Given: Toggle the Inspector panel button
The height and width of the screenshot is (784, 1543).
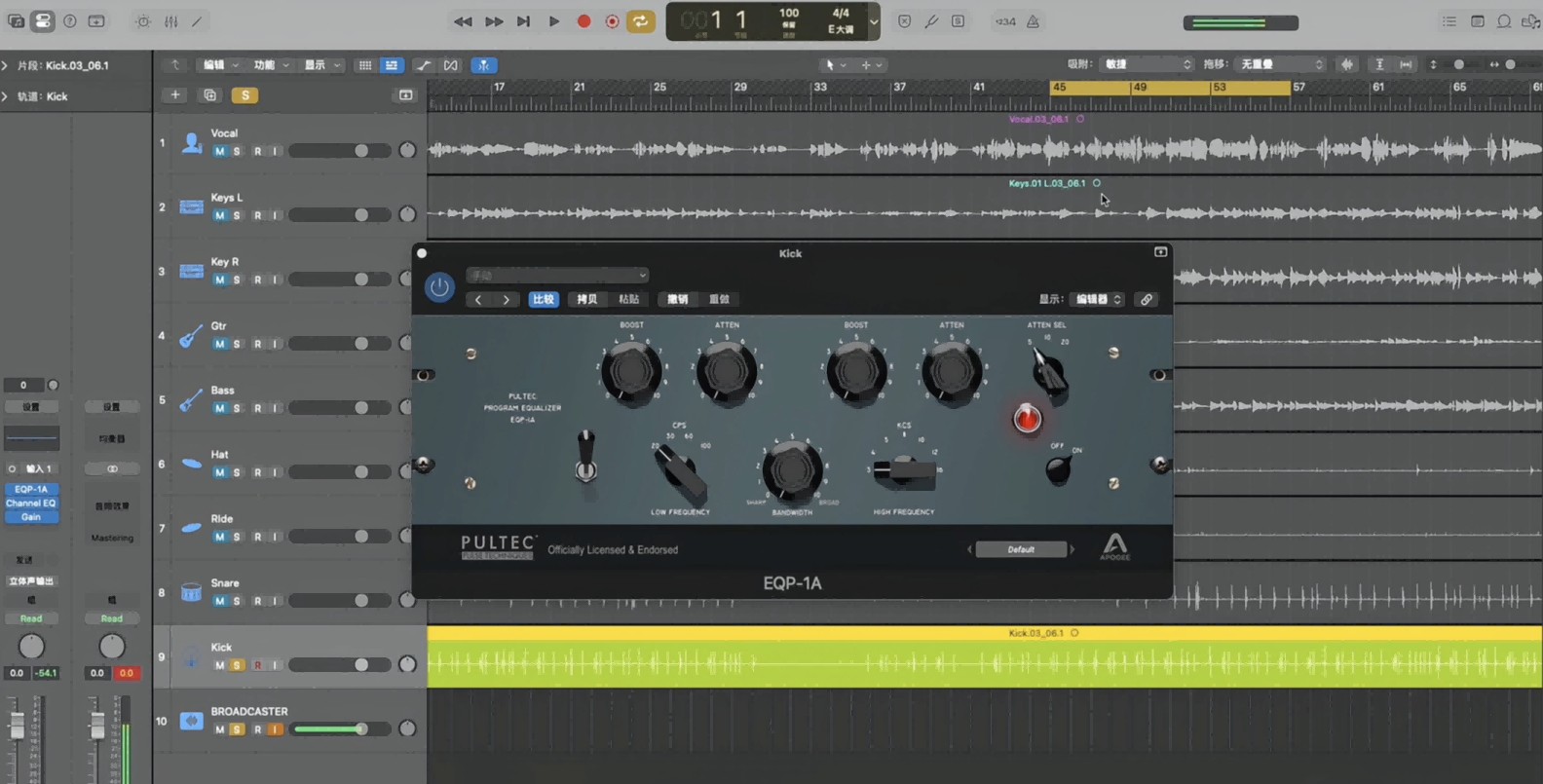Looking at the screenshot, I should pos(43,20).
